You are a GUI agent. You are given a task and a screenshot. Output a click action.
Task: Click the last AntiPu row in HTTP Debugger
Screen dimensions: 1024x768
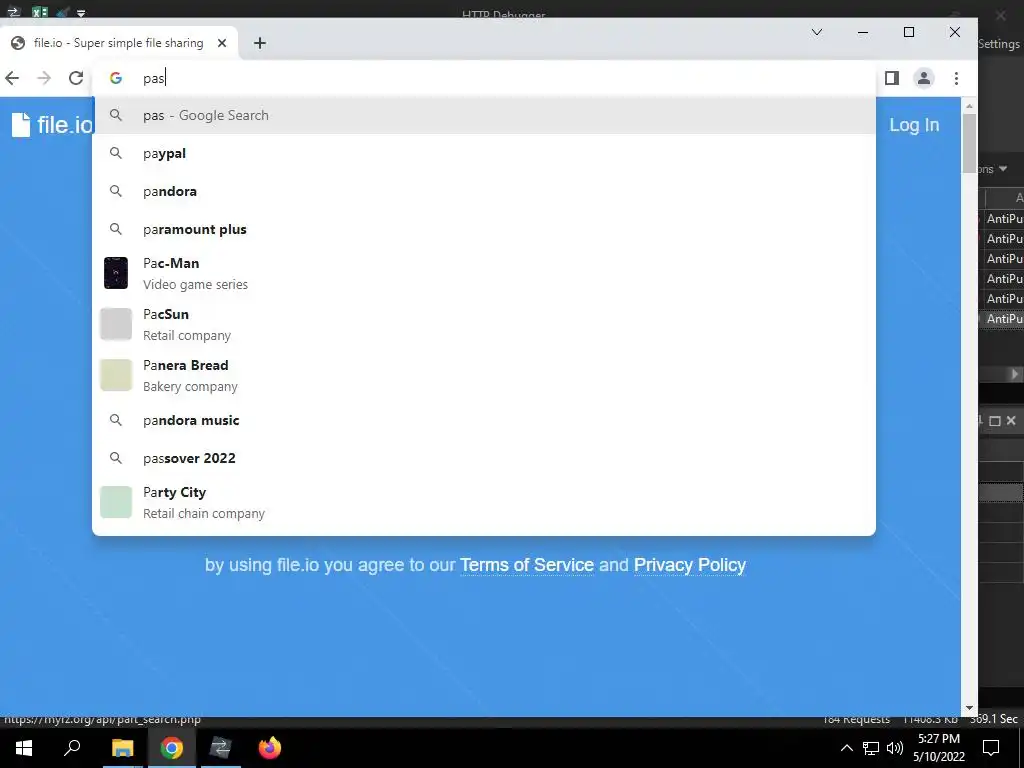tap(1002, 319)
